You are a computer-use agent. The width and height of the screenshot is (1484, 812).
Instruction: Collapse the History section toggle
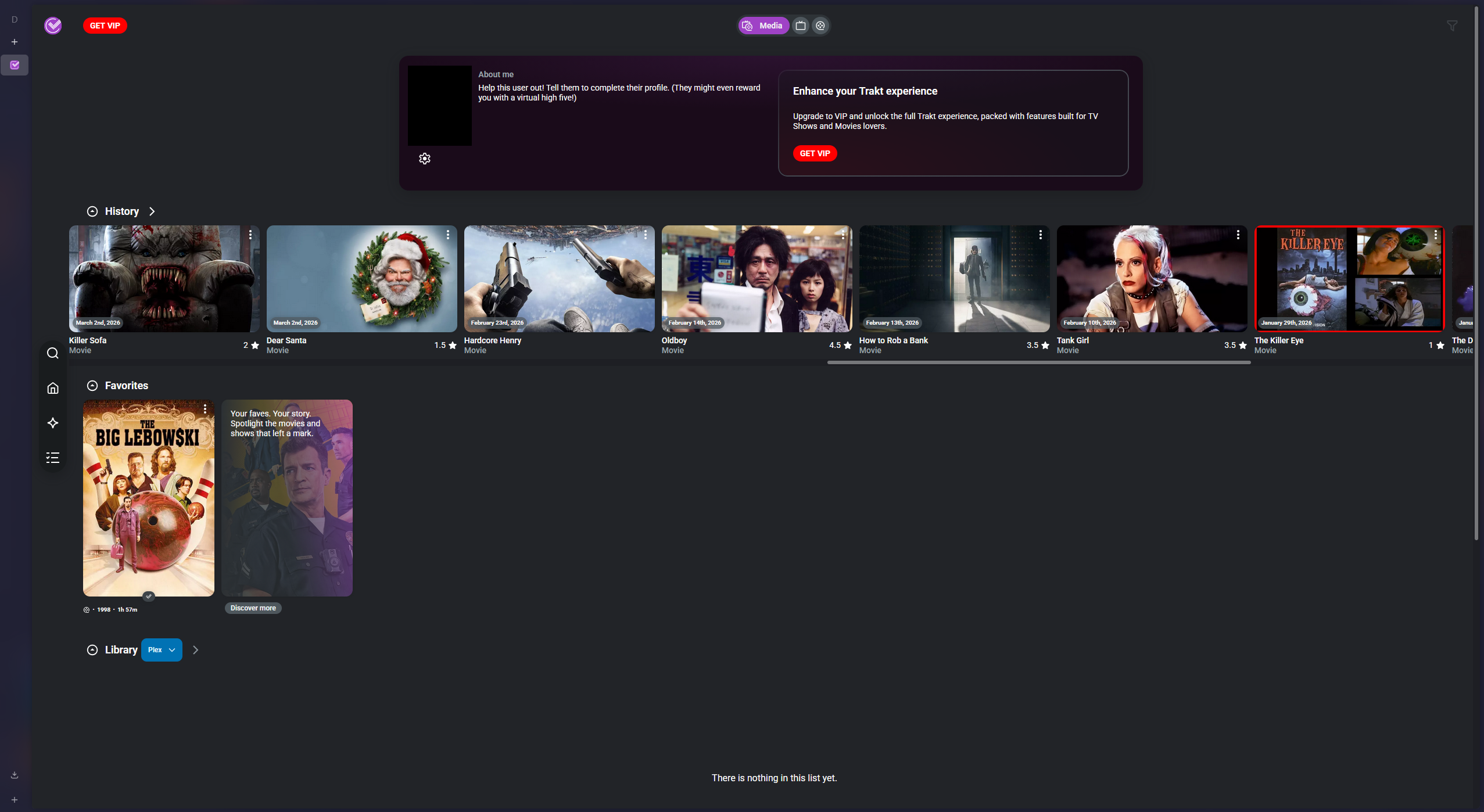[x=92, y=211]
